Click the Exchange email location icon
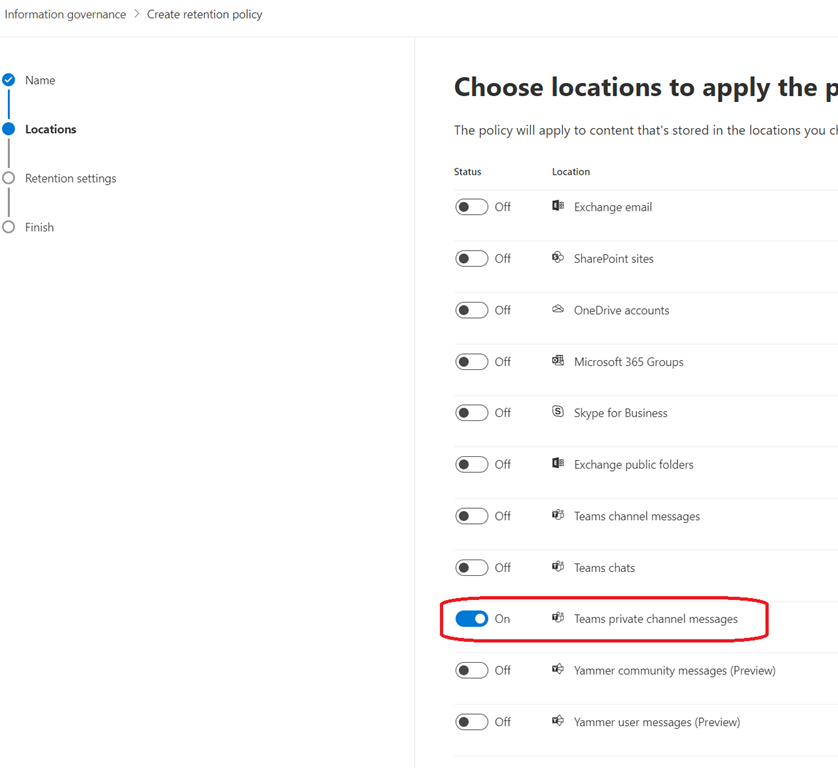Viewport: 838px width, 768px height. [558, 206]
